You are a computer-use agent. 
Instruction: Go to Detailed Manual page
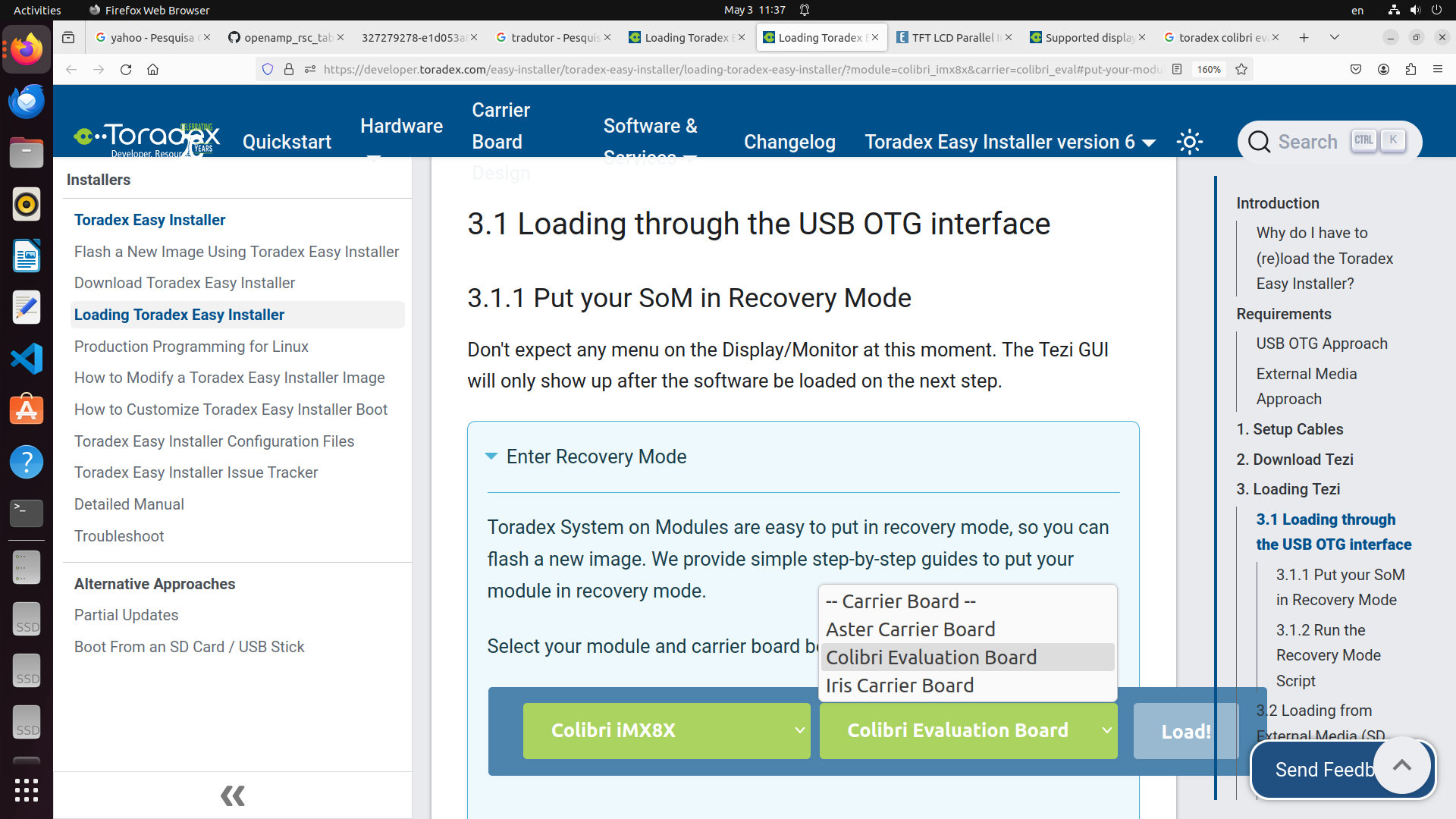(129, 504)
